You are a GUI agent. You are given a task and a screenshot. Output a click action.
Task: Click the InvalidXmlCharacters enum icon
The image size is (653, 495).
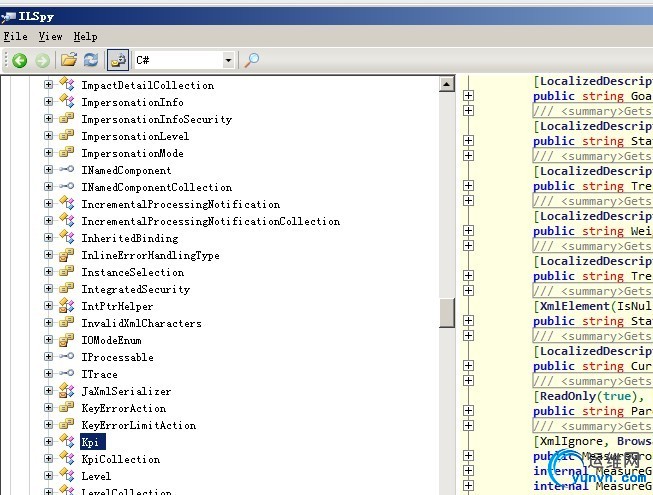tap(67, 322)
